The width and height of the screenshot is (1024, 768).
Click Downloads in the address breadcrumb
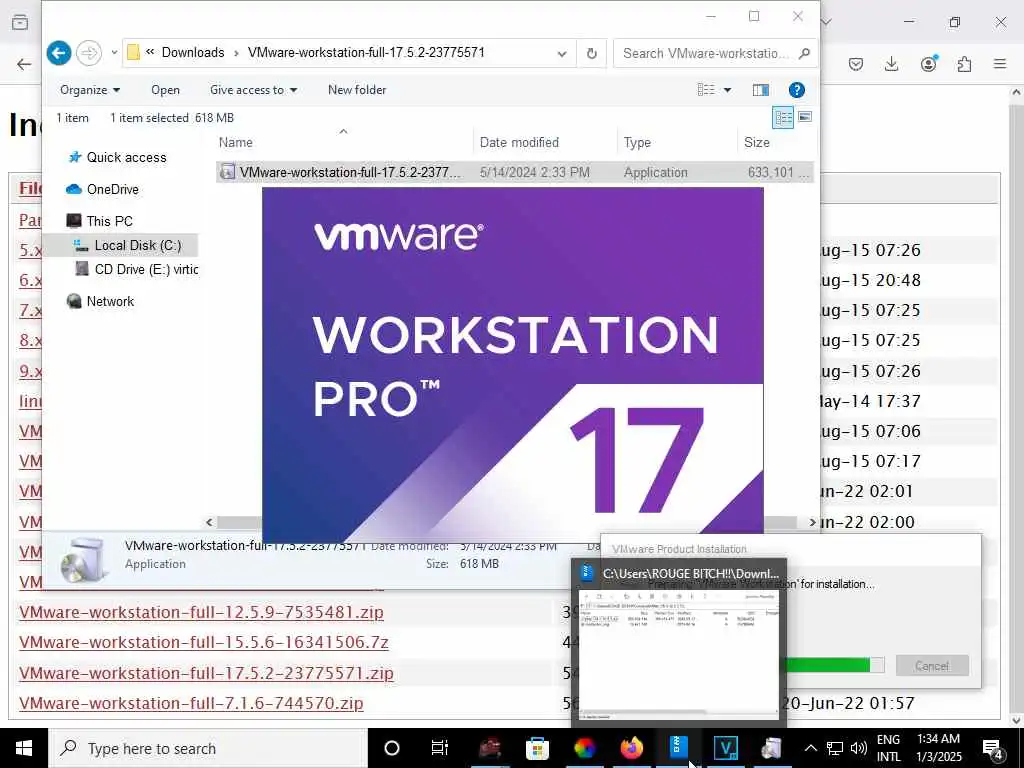pyautogui.click(x=193, y=53)
